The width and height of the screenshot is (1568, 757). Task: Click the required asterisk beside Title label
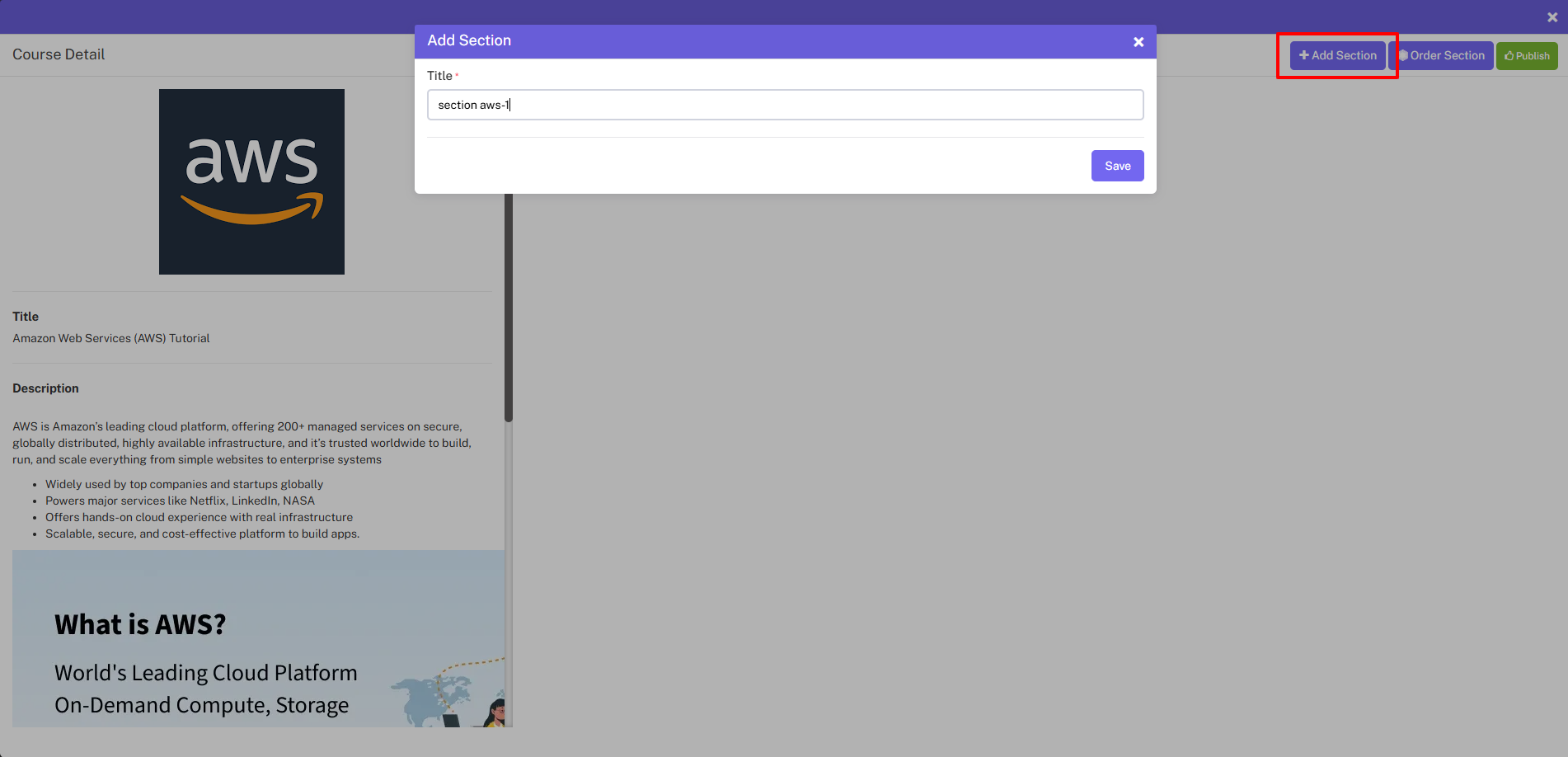(456, 73)
